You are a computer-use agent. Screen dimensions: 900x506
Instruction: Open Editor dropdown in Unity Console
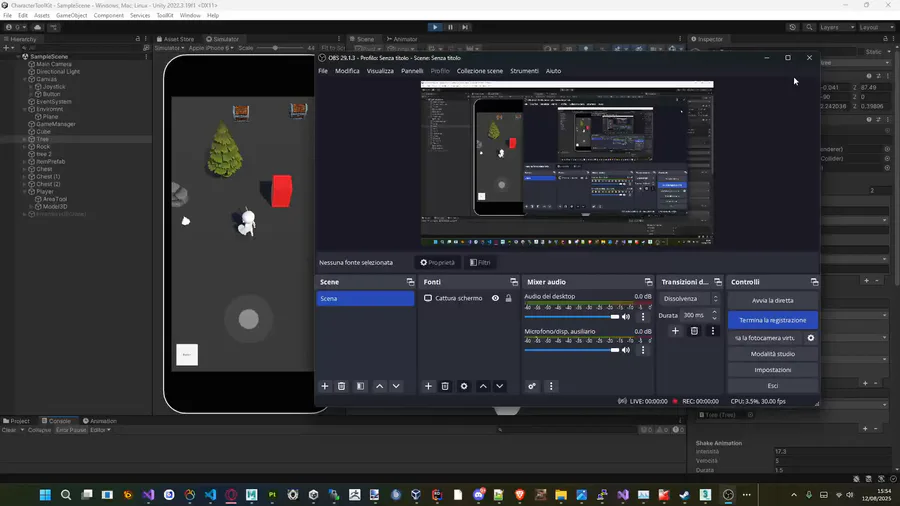100,430
